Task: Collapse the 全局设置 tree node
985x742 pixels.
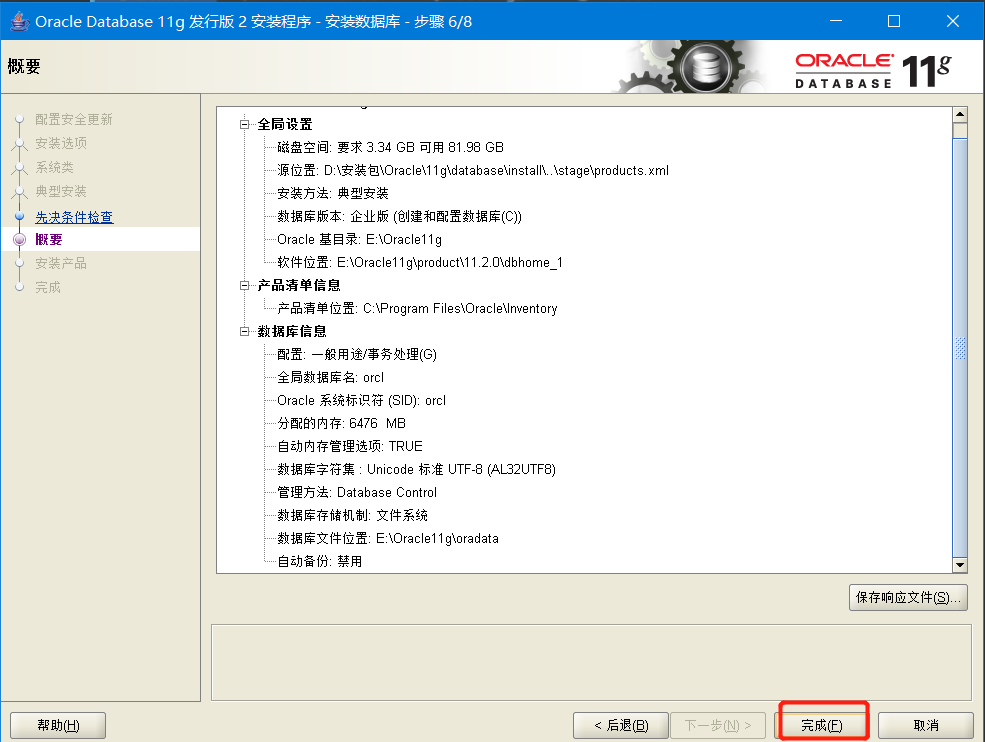Action: (243, 124)
